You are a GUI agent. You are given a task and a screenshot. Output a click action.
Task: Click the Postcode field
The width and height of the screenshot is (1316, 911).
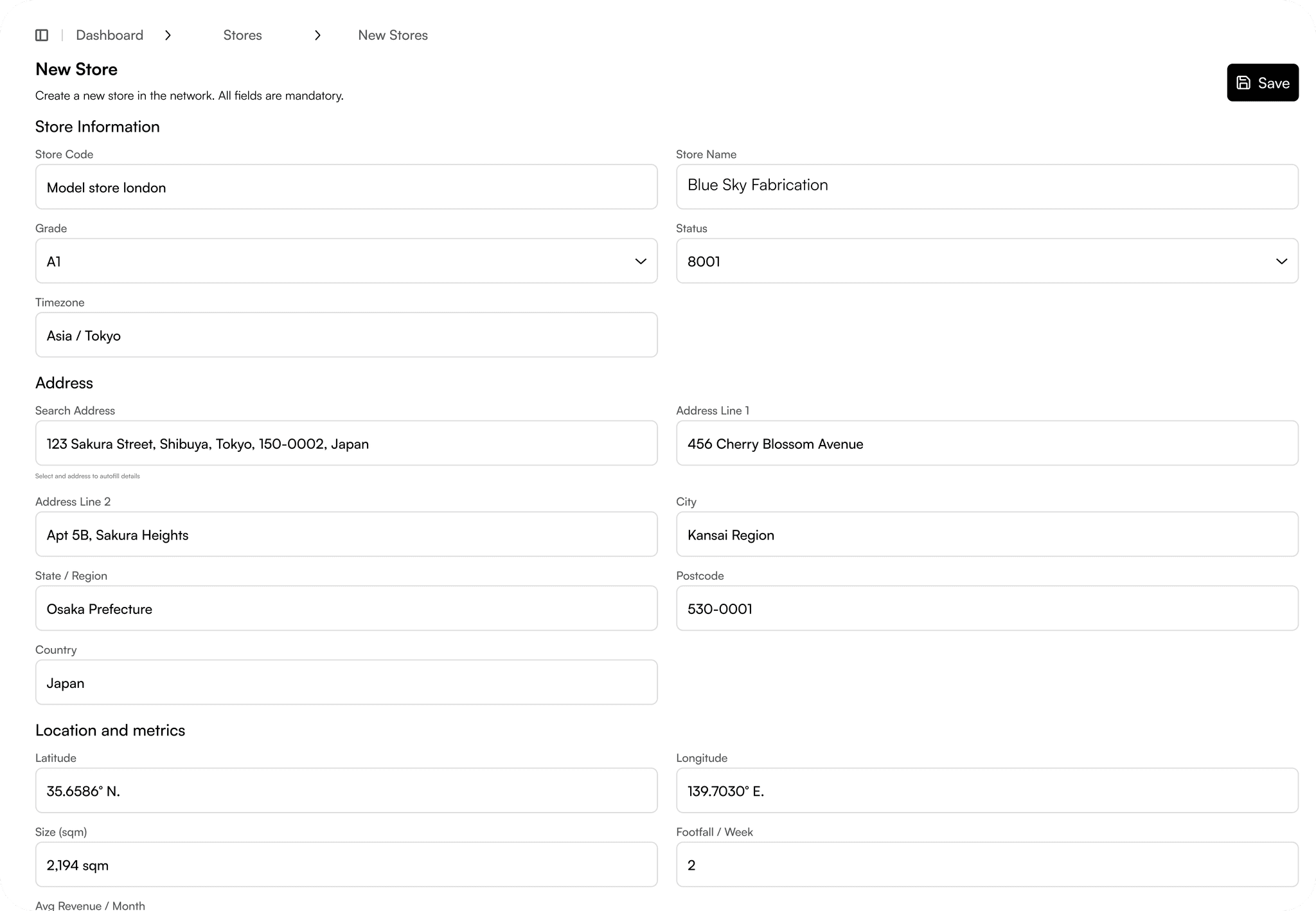point(986,609)
